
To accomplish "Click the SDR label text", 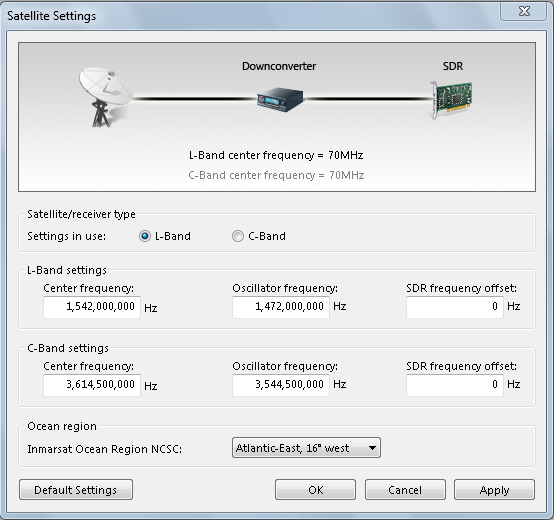I will [453, 66].
